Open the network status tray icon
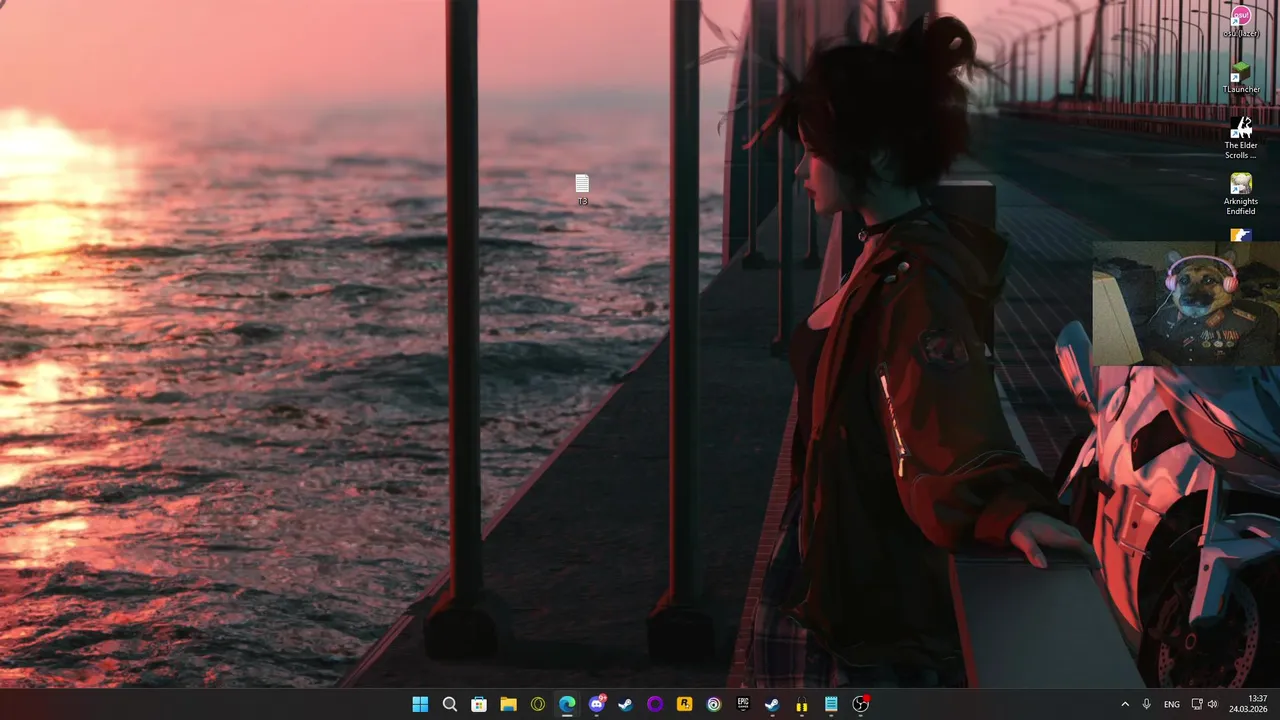 coord(1197,704)
